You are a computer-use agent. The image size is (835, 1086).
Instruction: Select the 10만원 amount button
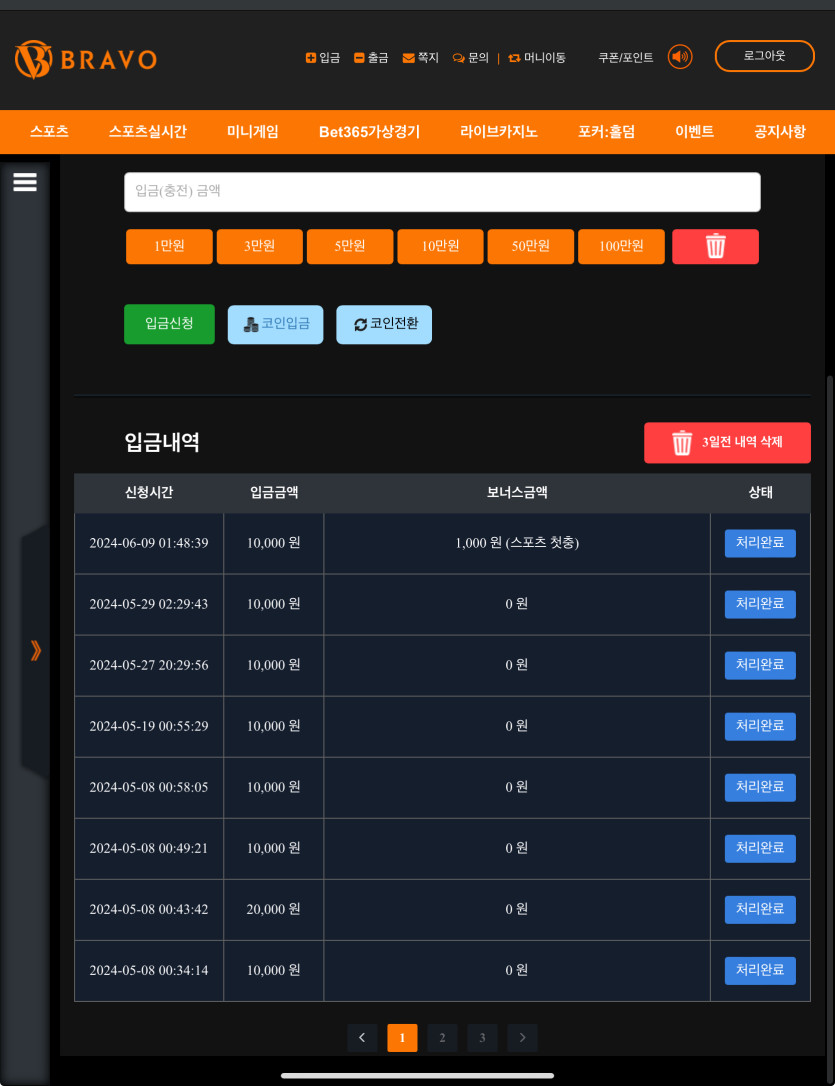(x=440, y=246)
